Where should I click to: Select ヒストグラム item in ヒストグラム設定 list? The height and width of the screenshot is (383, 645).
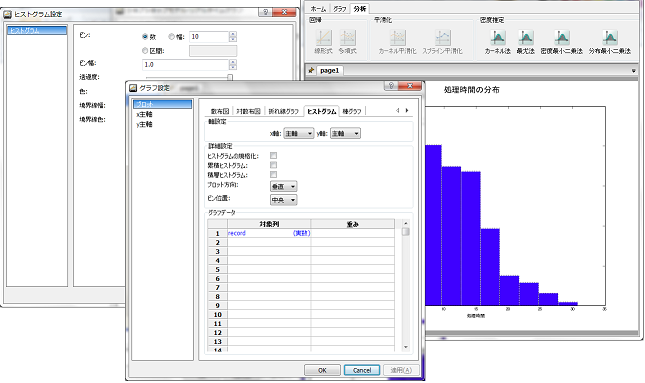tap(37, 30)
